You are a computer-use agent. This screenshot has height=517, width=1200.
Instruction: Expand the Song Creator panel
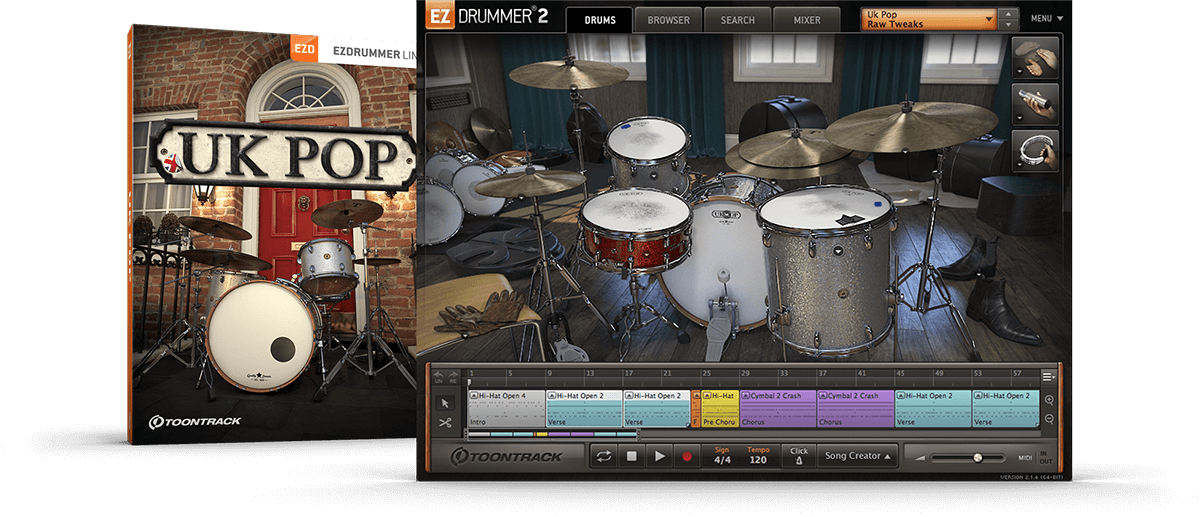[857, 456]
